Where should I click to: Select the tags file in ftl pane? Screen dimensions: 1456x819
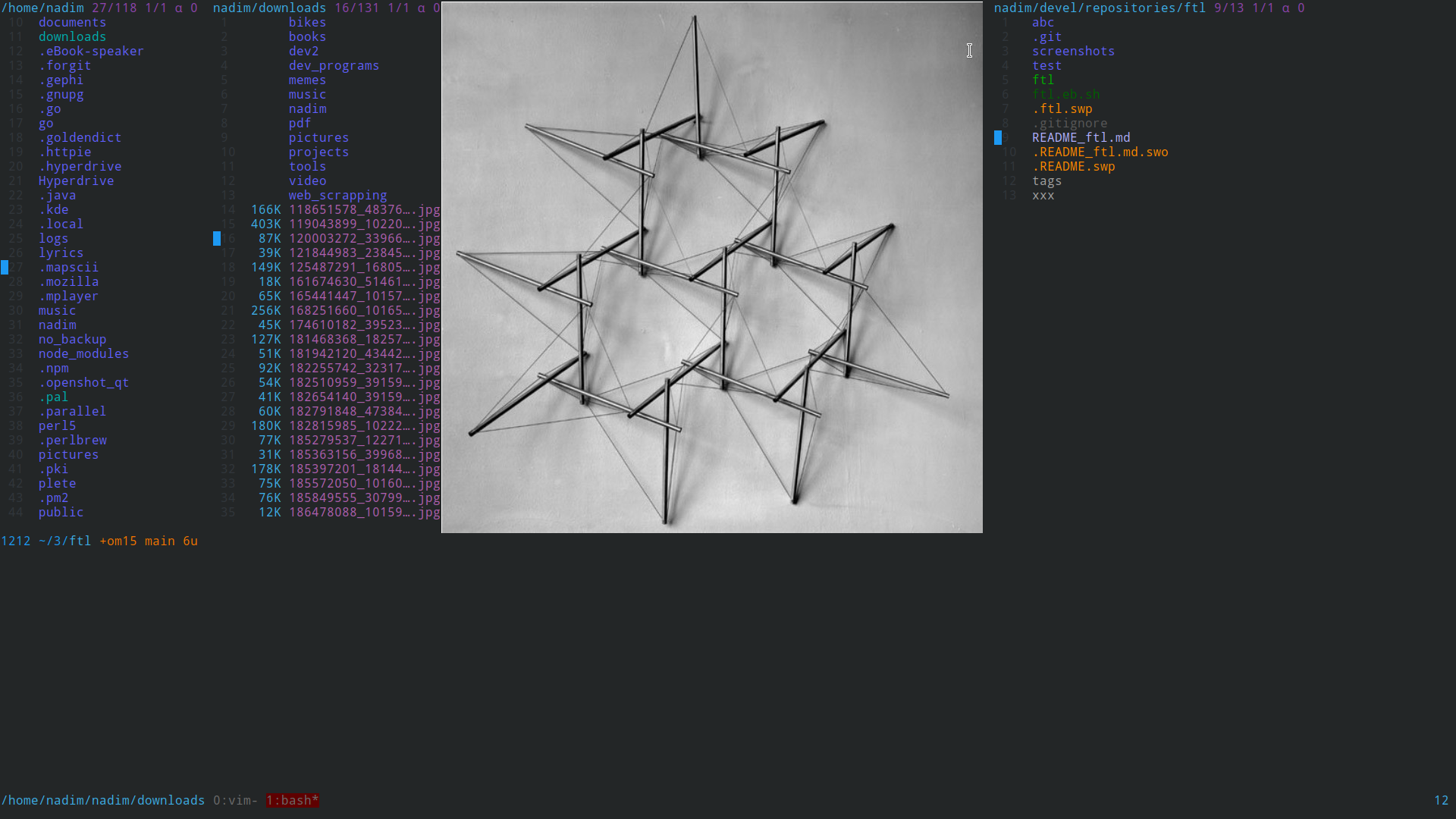(x=1046, y=180)
